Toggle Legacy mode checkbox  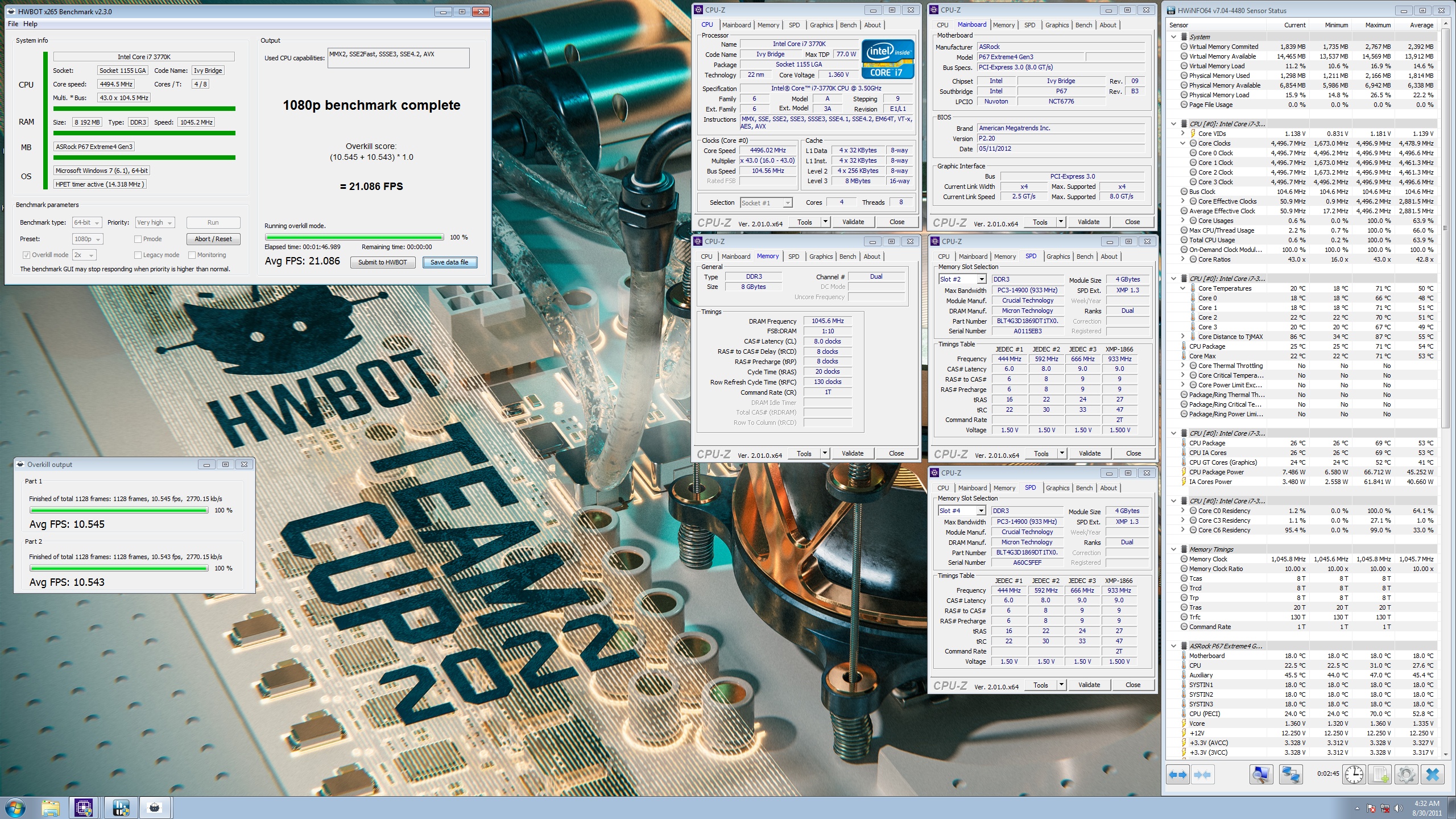coord(138,255)
